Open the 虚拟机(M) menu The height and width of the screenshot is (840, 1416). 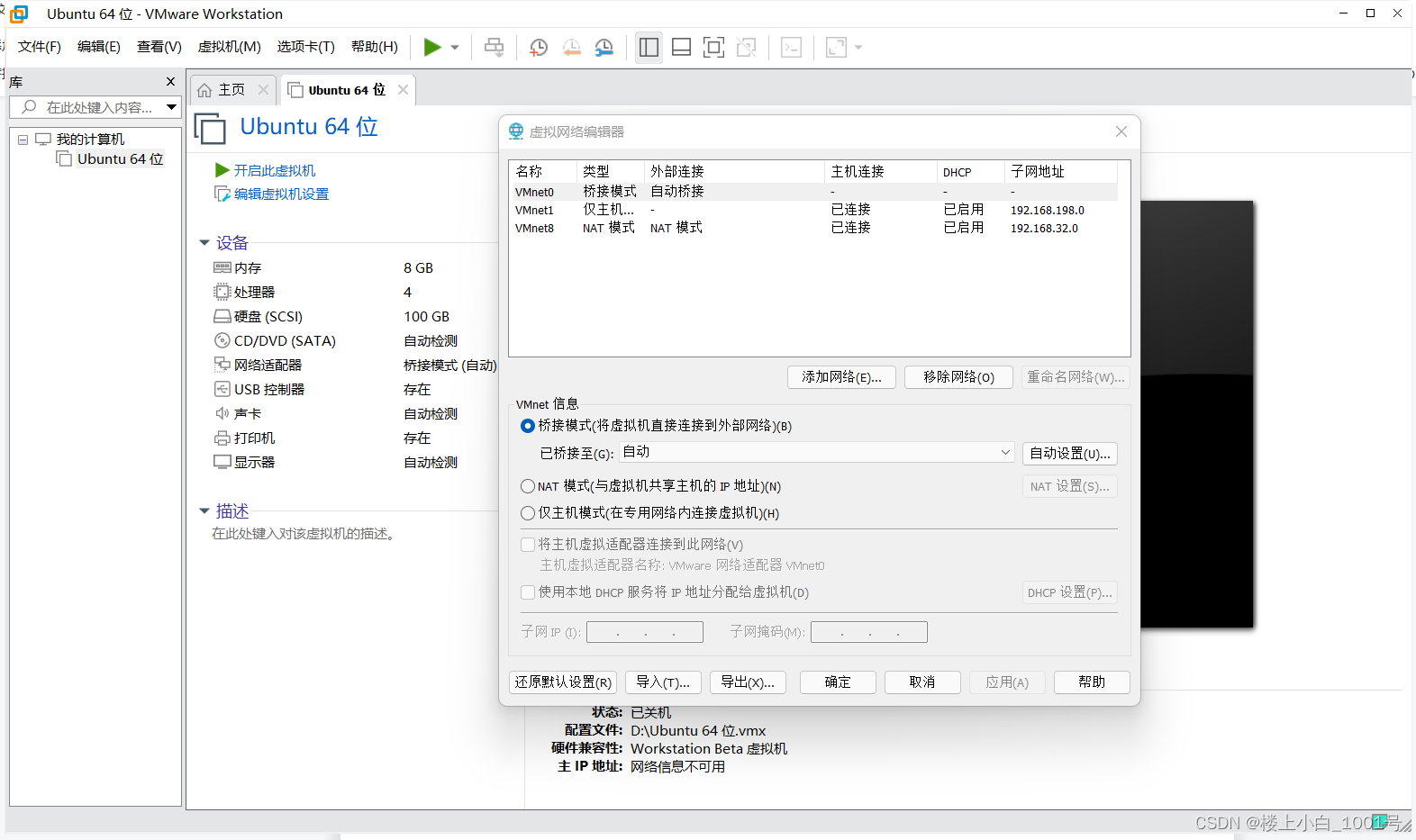pos(230,47)
